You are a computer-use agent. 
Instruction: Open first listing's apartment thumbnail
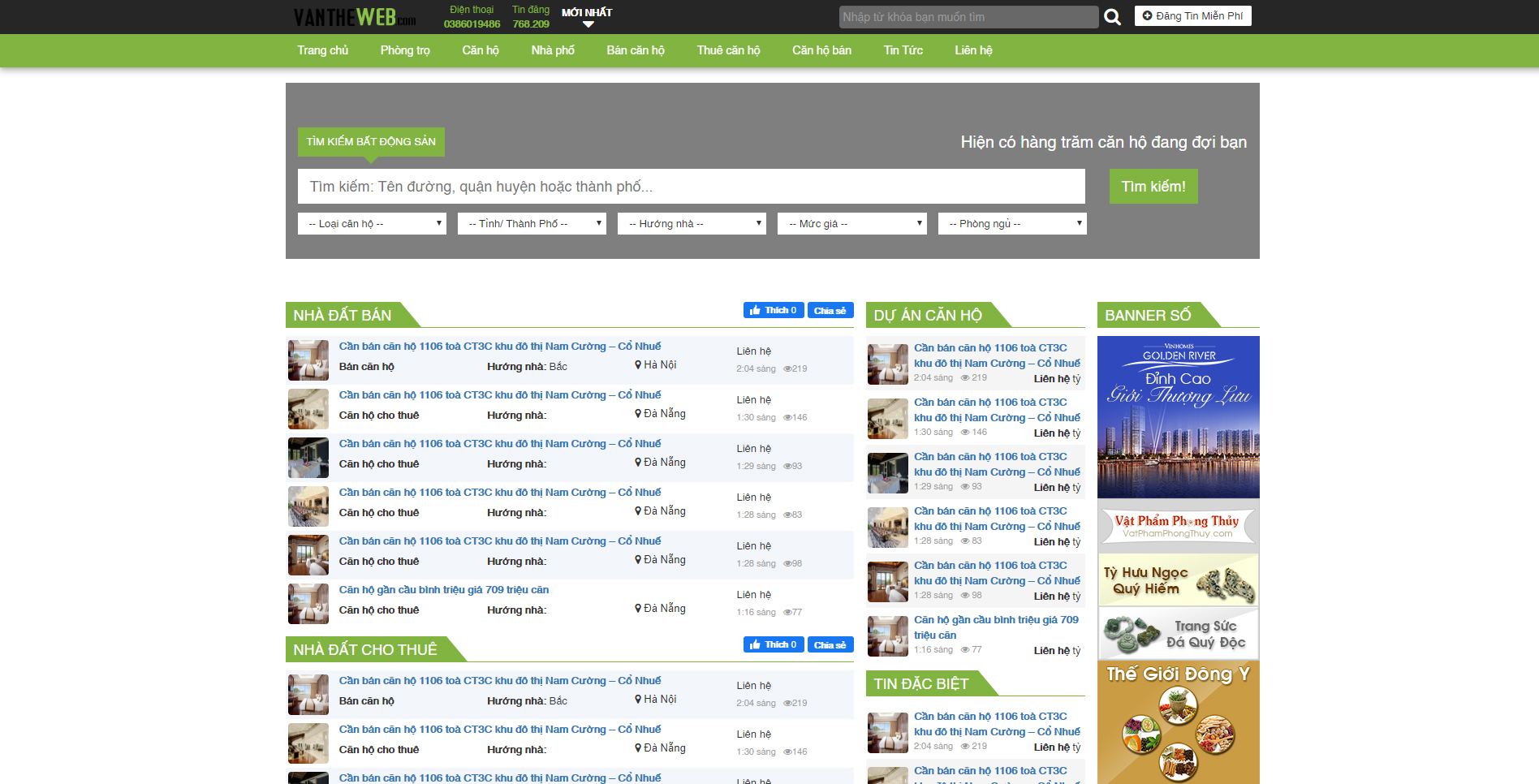click(x=308, y=360)
